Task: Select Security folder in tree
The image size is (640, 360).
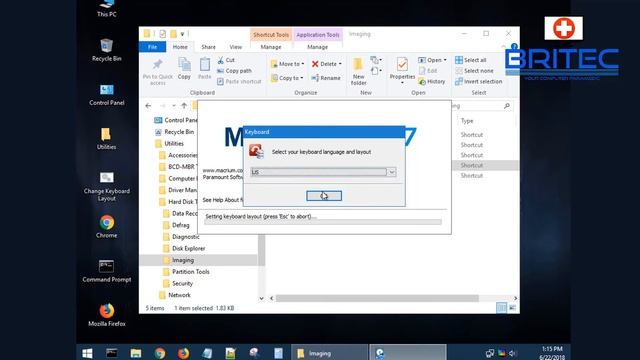Action: click(182, 283)
